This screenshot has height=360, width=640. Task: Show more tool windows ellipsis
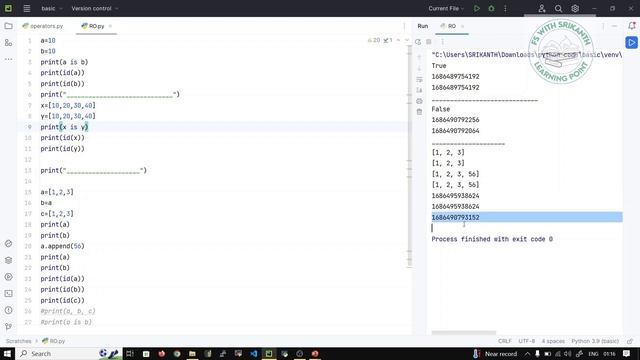[8, 59]
